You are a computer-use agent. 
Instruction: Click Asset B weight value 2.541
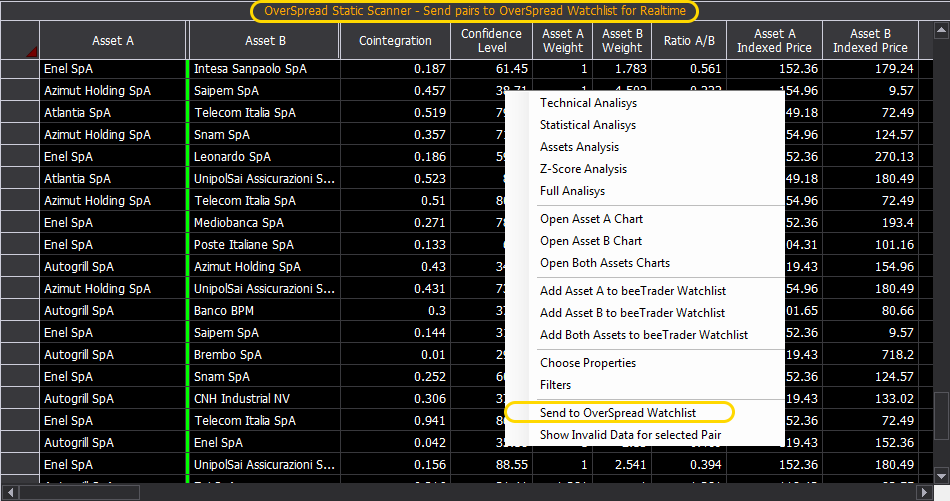tap(622, 465)
